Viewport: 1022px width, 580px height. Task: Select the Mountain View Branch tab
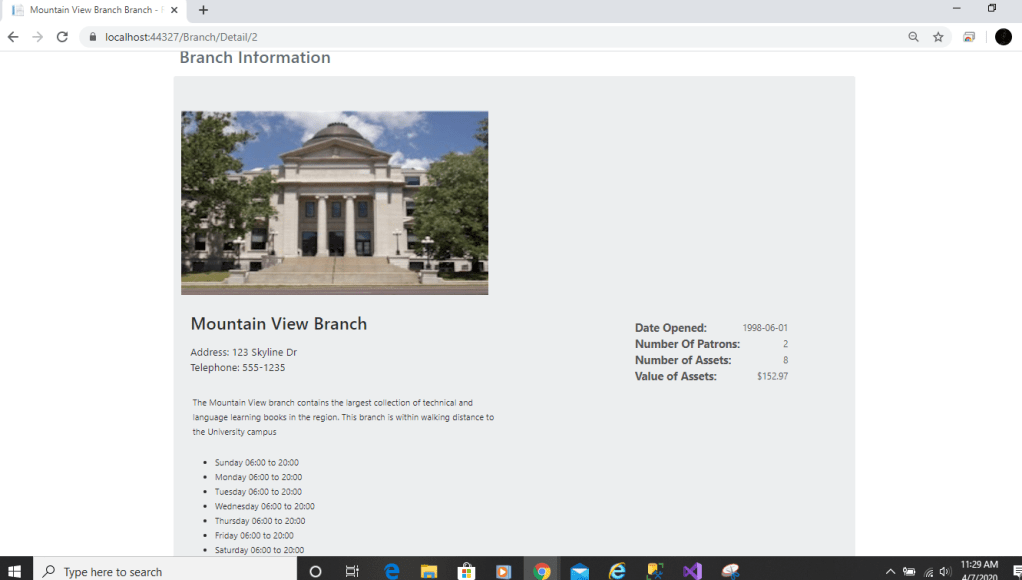90,10
